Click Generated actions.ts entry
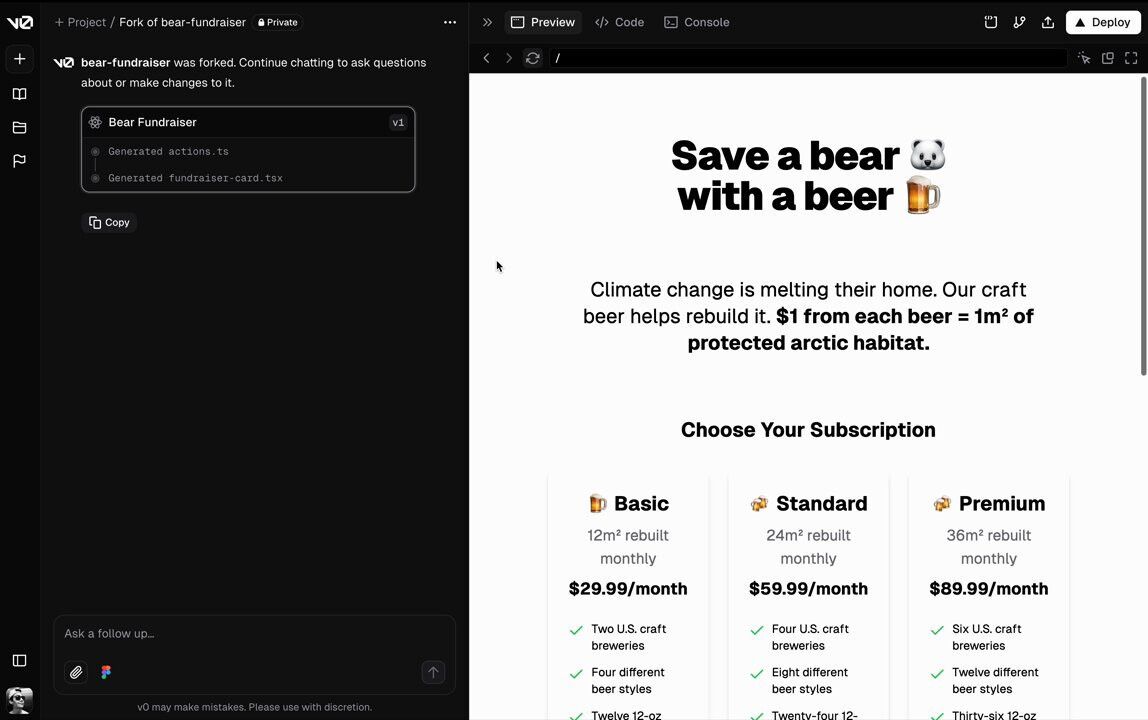 click(168, 152)
